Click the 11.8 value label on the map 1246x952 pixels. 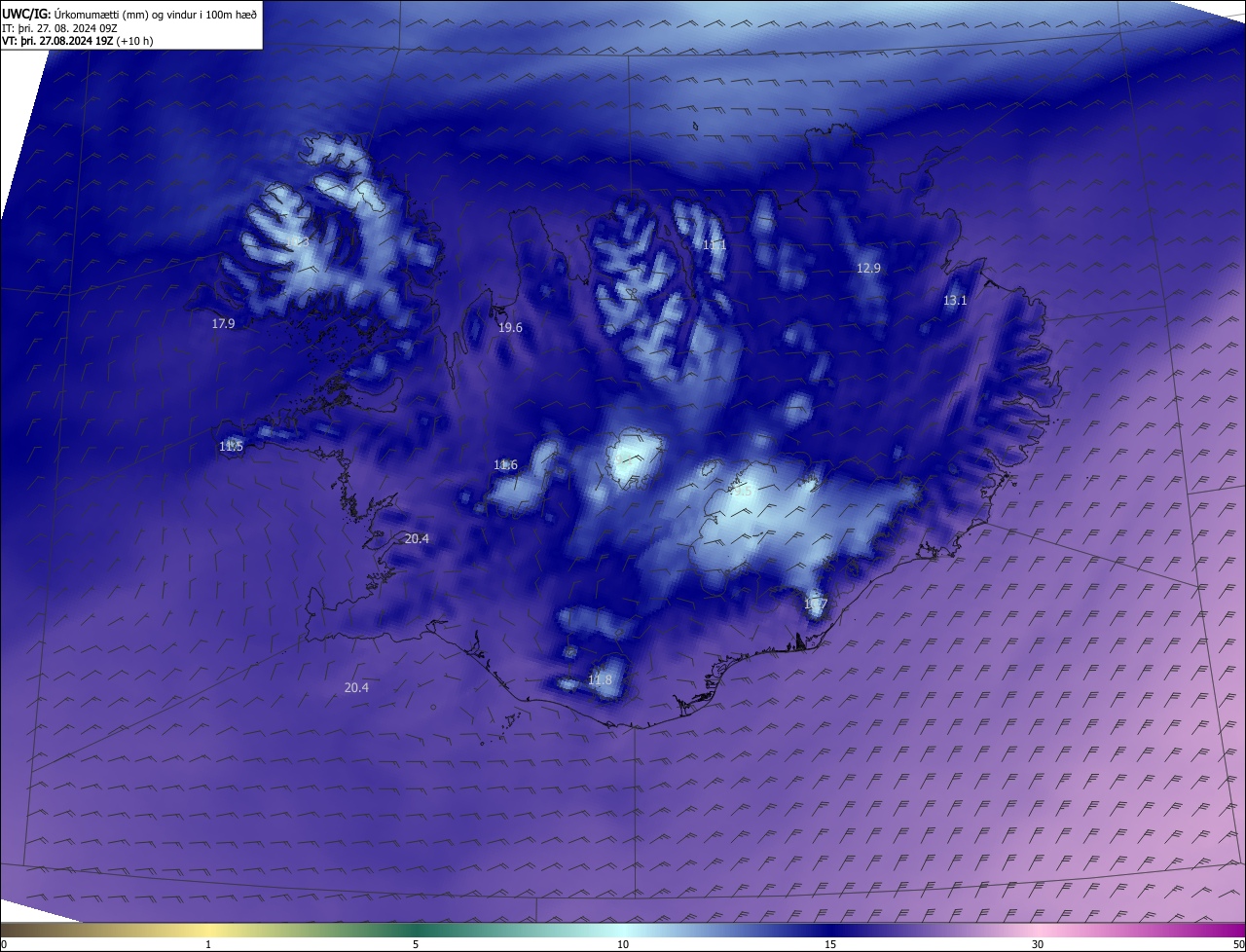pyautogui.click(x=600, y=680)
